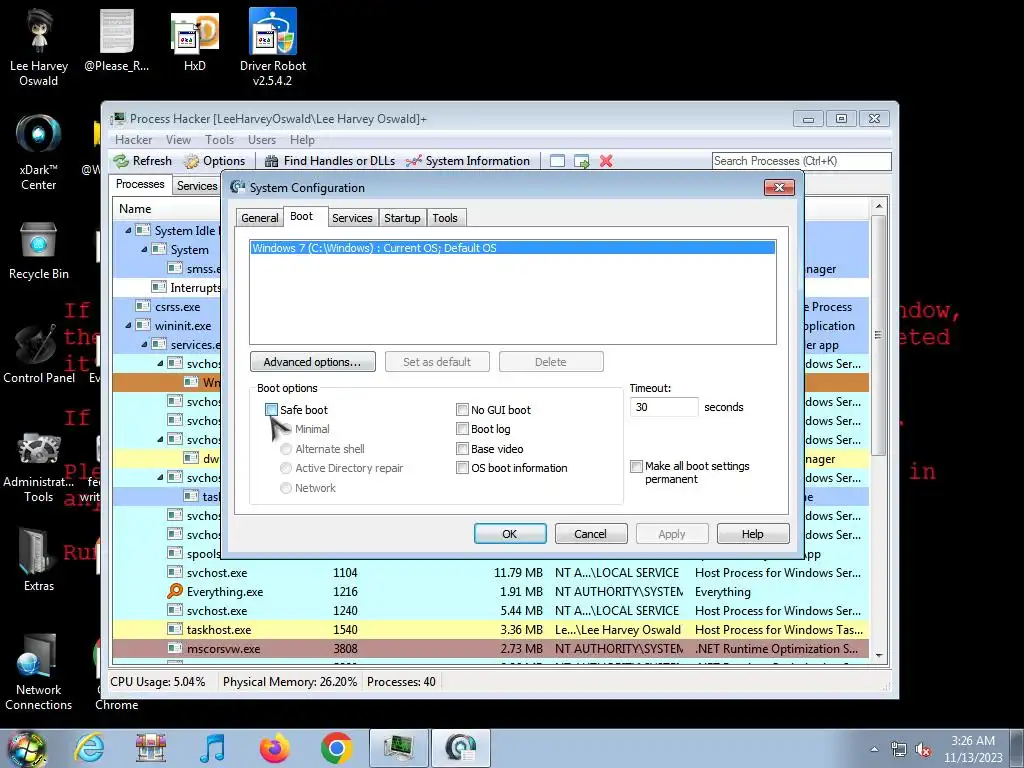Screen dimensions: 1024x768
Task: Select the Network radio button
Action: point(285,488)
